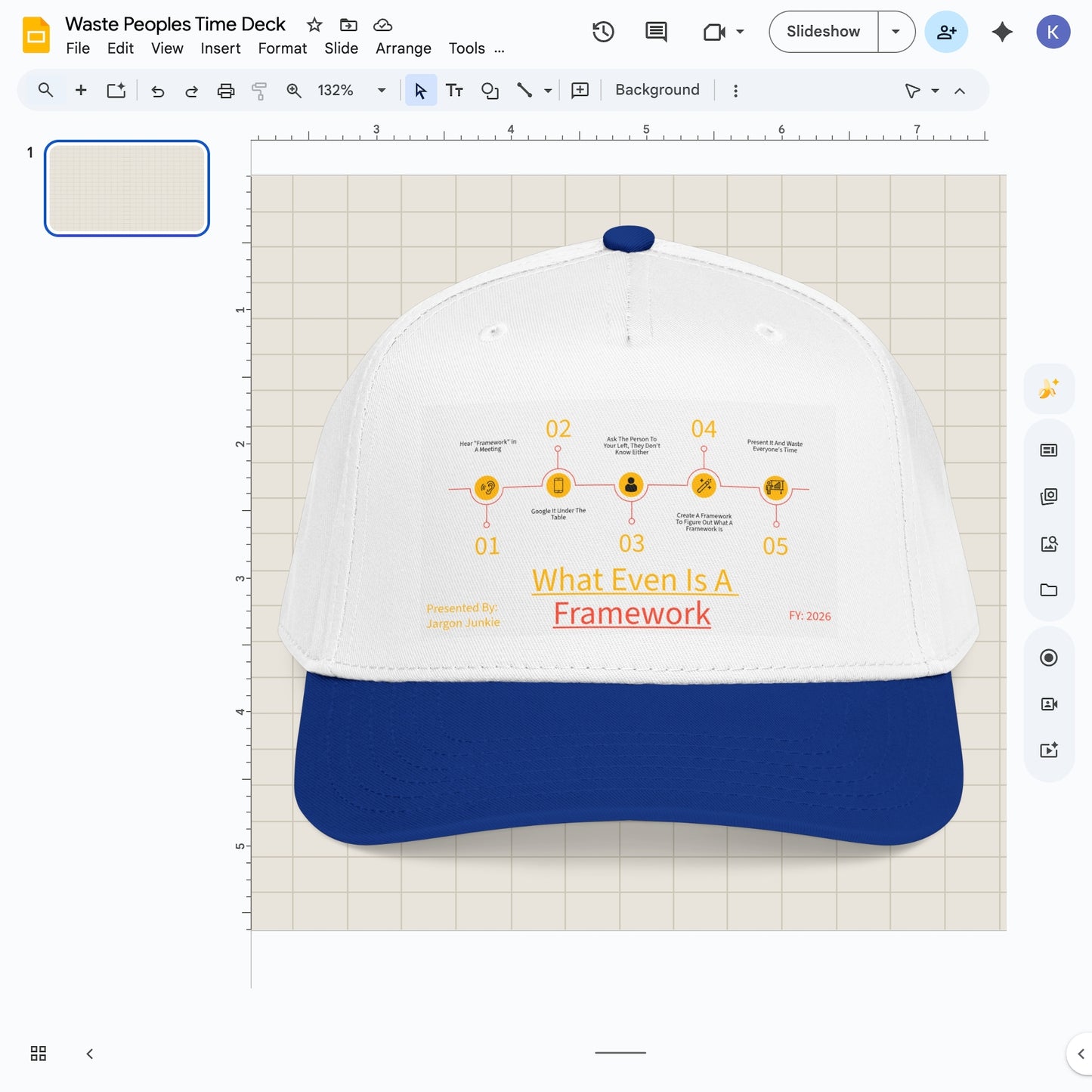The image size is (1092, 1092).
Task: Insert a comment using the comment icon
Action: (x=579, y=90)
